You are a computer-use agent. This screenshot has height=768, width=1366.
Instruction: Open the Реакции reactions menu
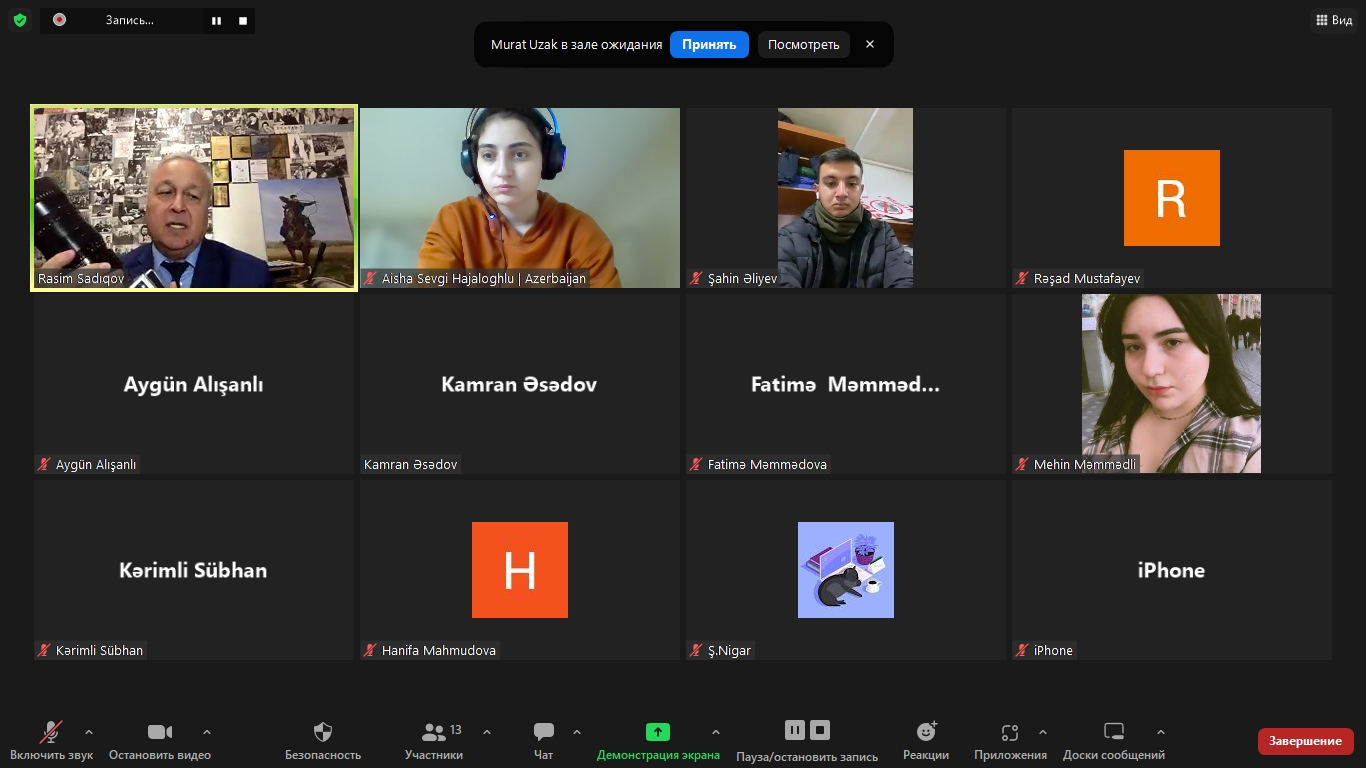click(x=926, y=740)
